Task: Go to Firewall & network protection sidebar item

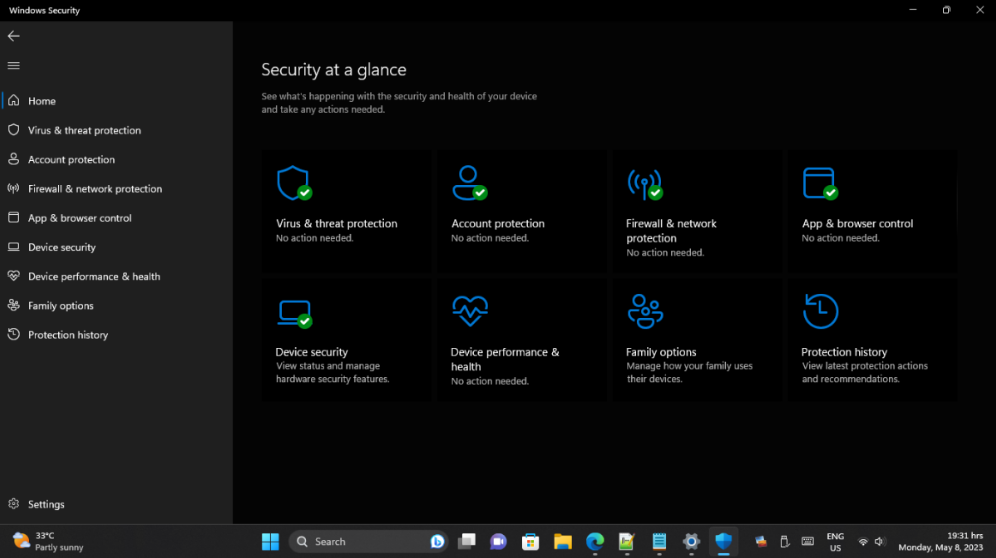Action: [116, 189]
